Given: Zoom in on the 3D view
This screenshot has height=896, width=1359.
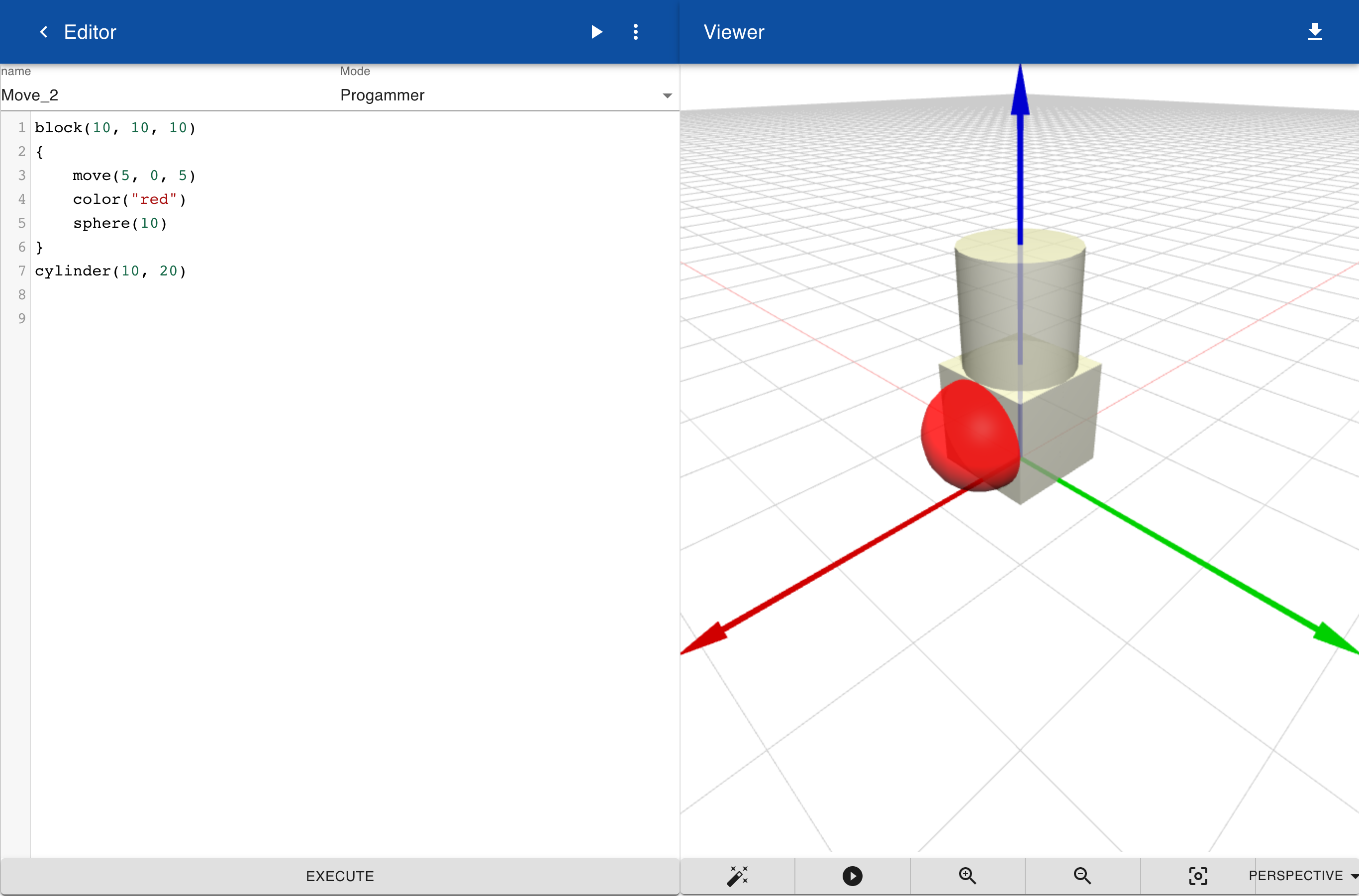Looking at the screenshot, I should pos(968,876).
